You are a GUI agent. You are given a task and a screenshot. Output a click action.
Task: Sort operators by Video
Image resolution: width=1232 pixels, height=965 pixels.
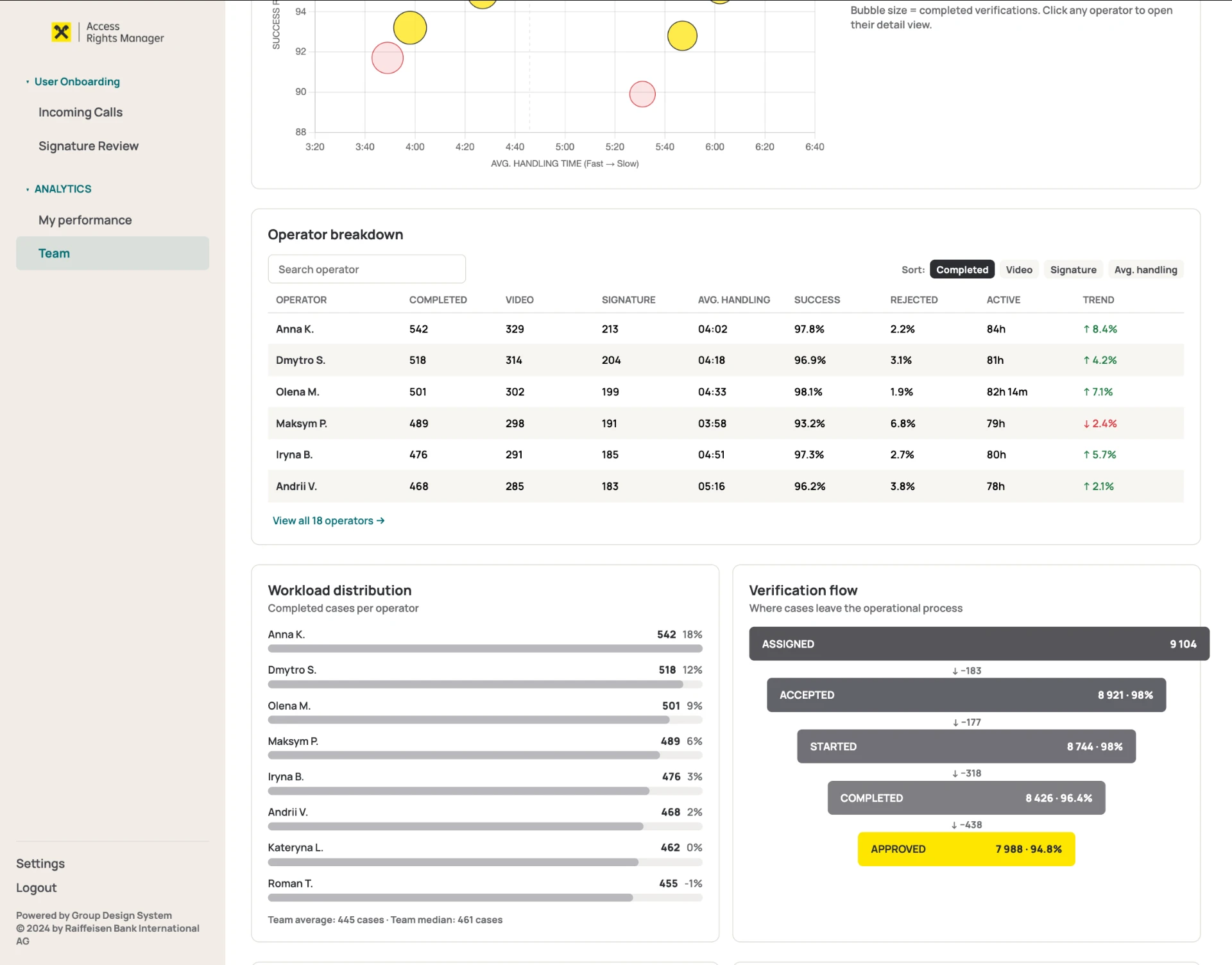coord(1019,269)
